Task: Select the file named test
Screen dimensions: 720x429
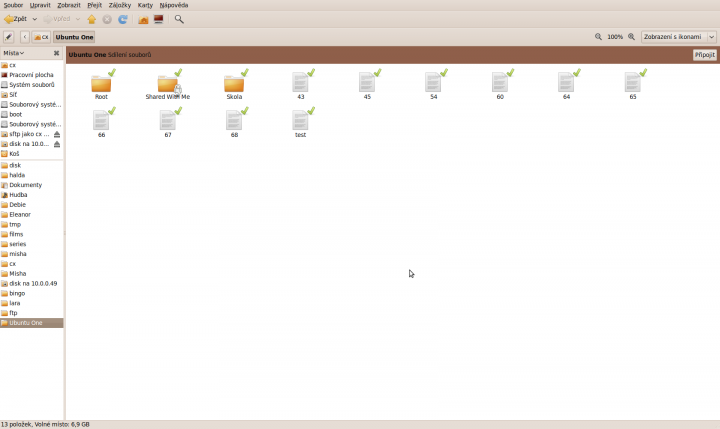Action: 301,123
